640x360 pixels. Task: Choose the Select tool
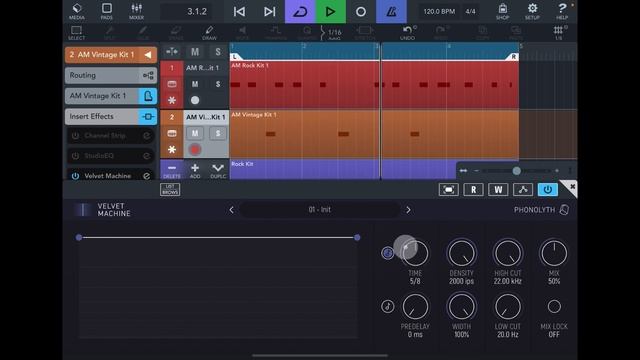click(x=76, y=33)
